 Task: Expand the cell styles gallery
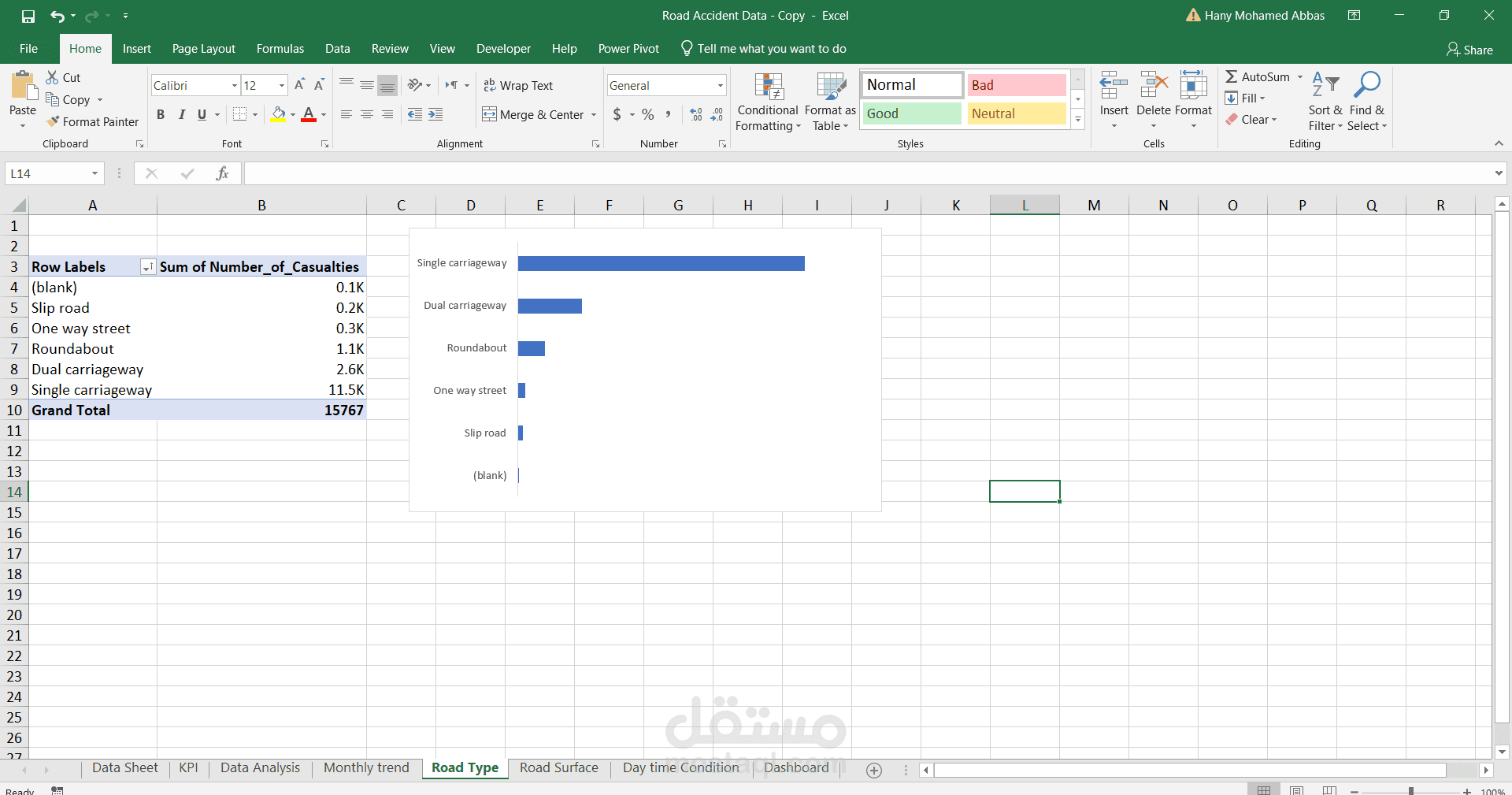coord(1078,120)
